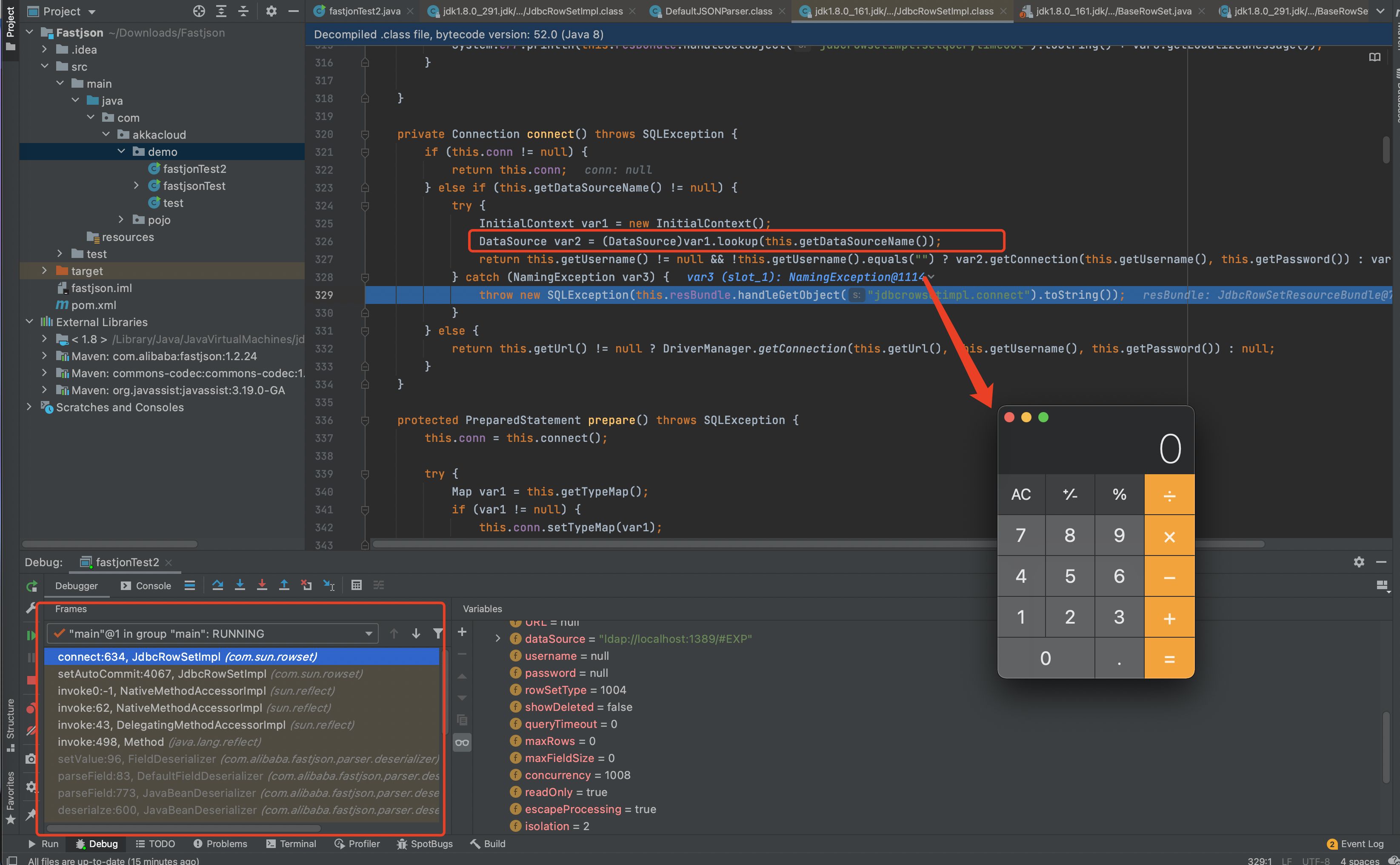Open the Evaluate Expression calculator icon
This screenshot has height=865, width=1400.
tap(356, 584)
